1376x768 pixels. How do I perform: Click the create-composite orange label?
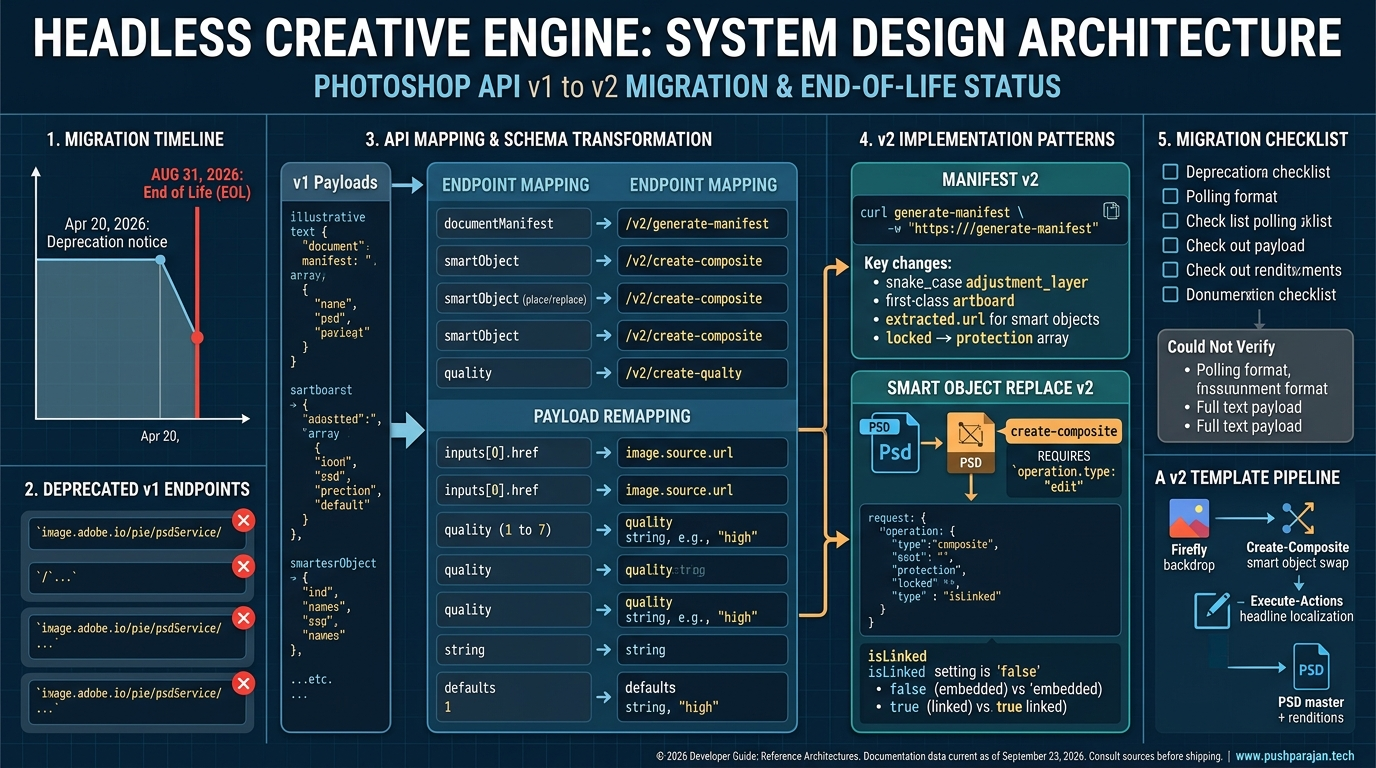pos(1063,431)
